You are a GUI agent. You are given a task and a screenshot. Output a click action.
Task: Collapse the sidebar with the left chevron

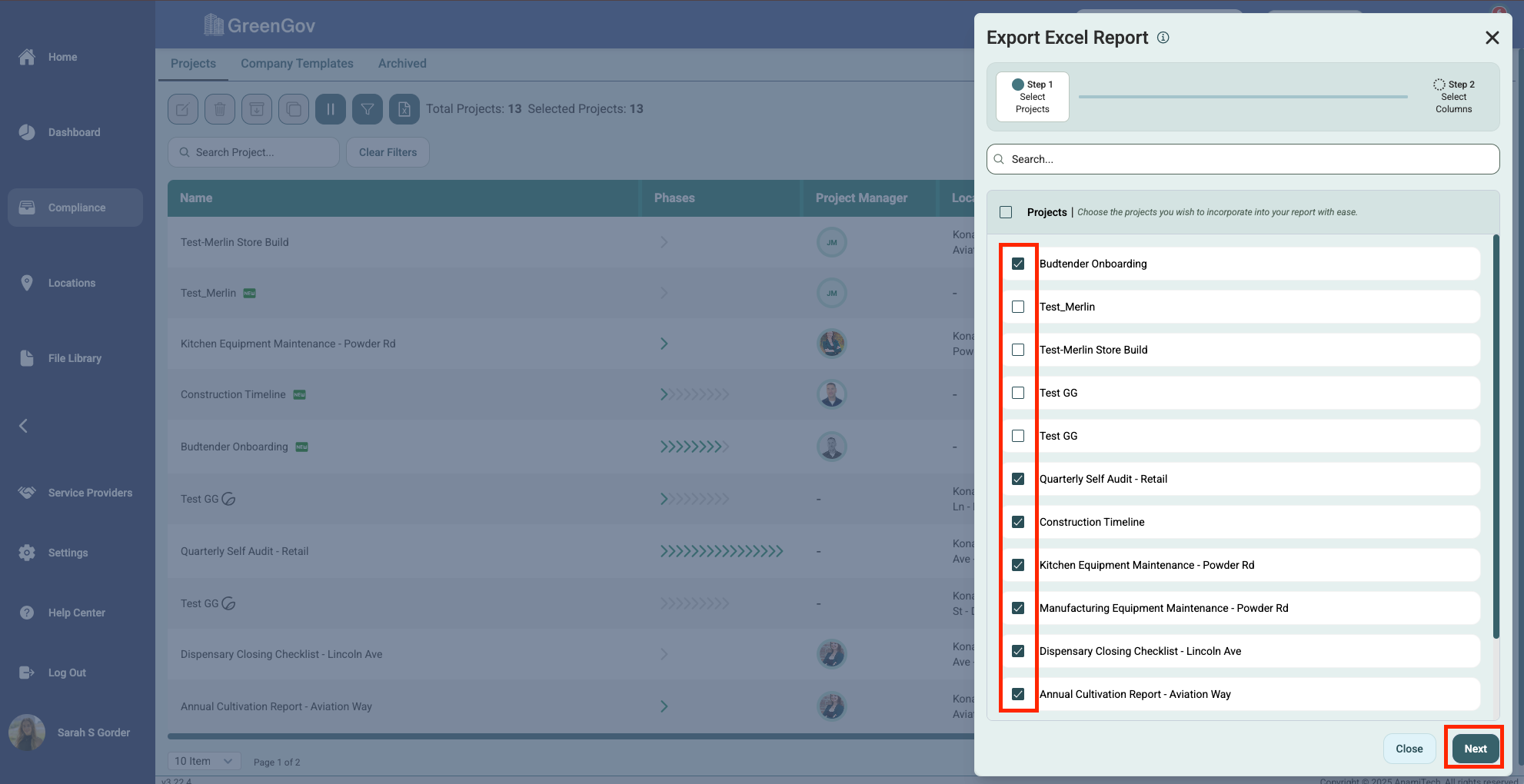pos(24,426)
